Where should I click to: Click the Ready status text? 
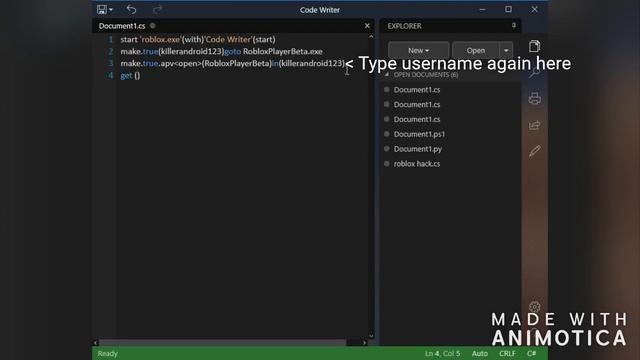[107, 353]
